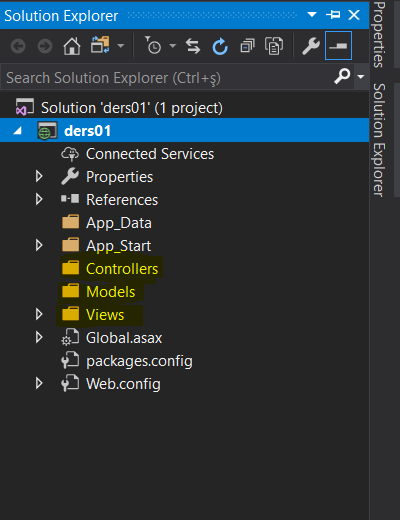400x520 pixels.
Task: Click the Pending Changes Filter clock icon
Action: [153, 46]
